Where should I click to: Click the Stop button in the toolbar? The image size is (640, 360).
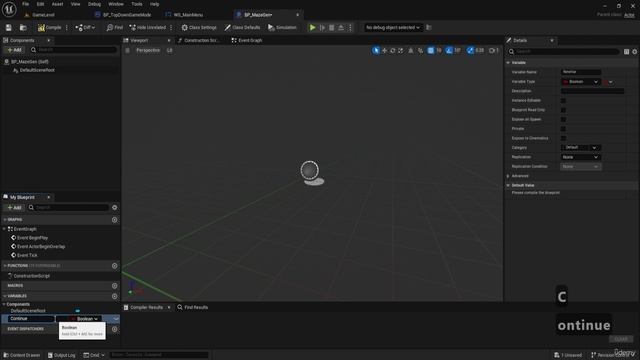pyautogui.click(x=331, y=28)
